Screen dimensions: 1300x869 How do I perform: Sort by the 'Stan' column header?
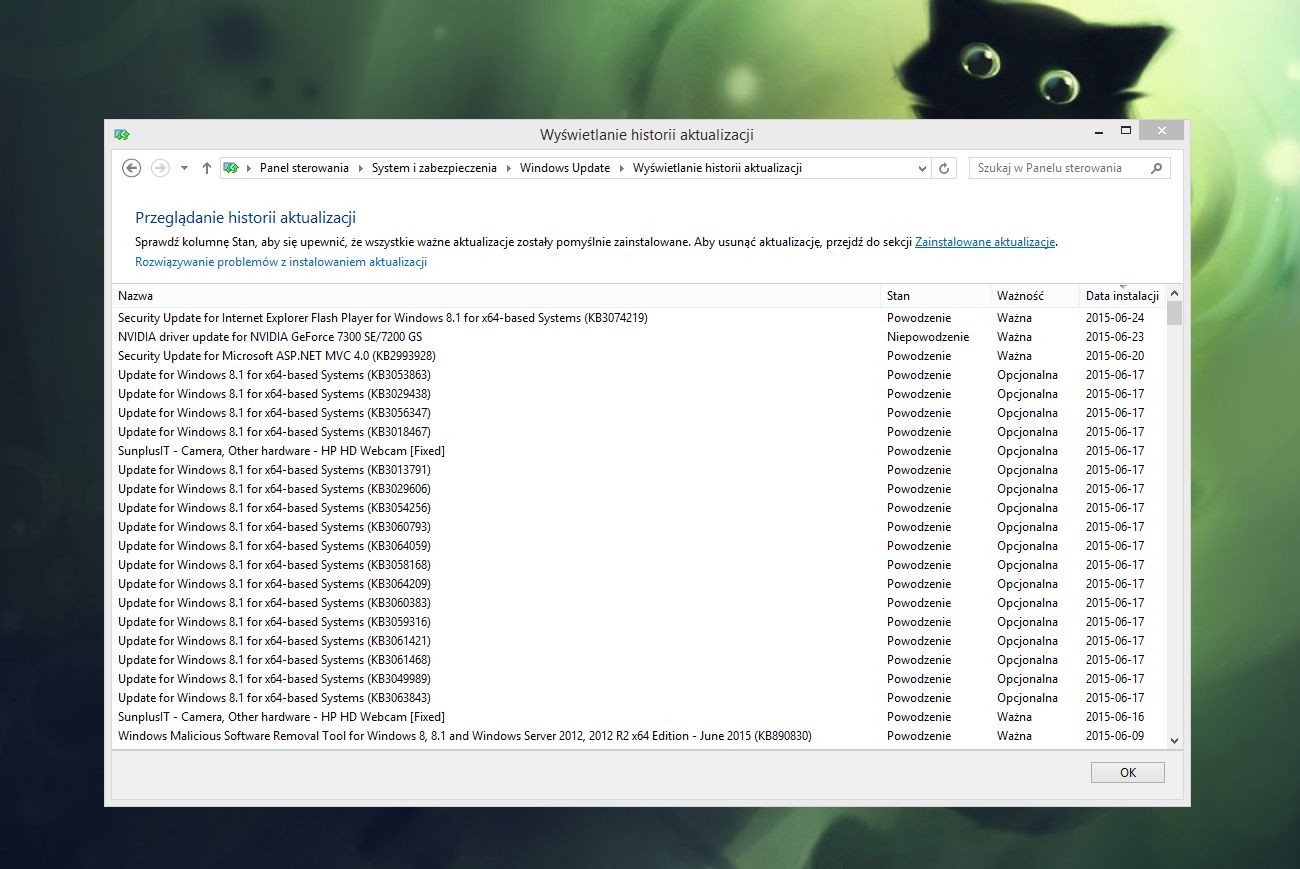(x=935, y=296)
